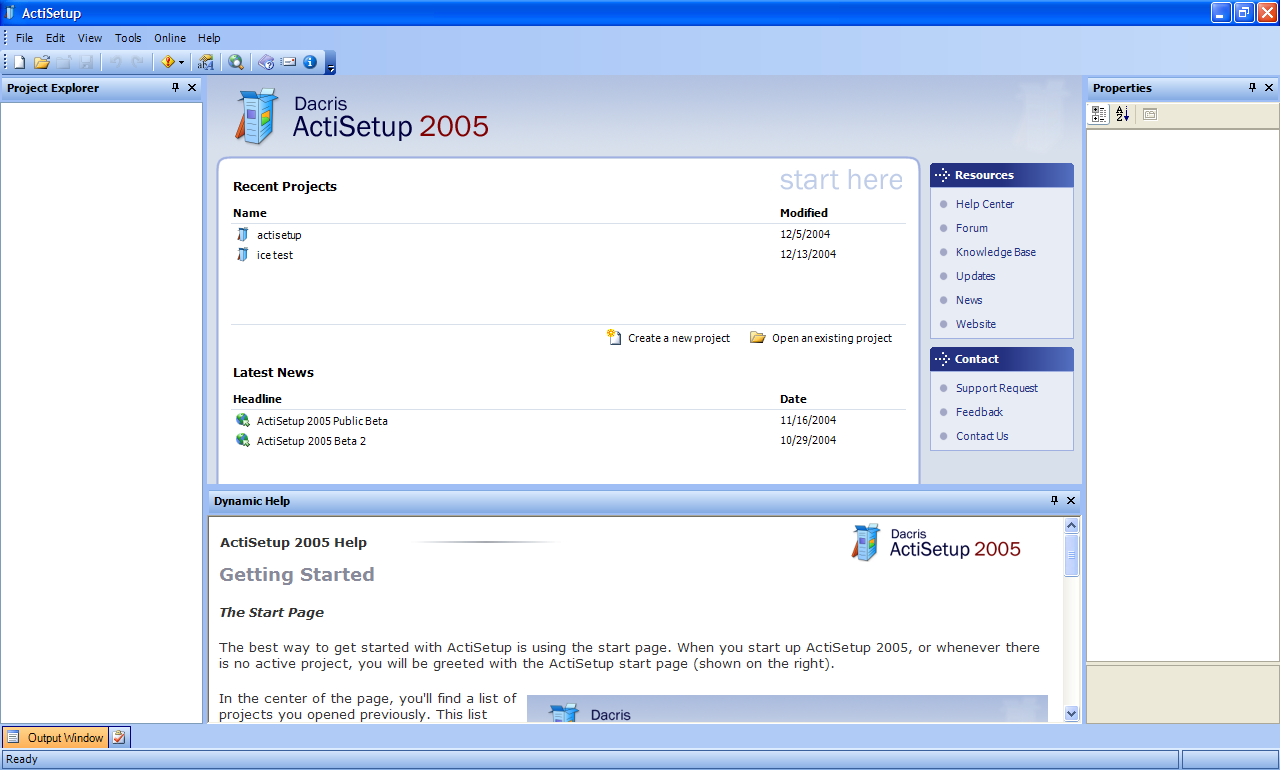This screenshot has height=770, width=1280.
Task: Click the '11/16/2004' news date
Action: point(808,420)
